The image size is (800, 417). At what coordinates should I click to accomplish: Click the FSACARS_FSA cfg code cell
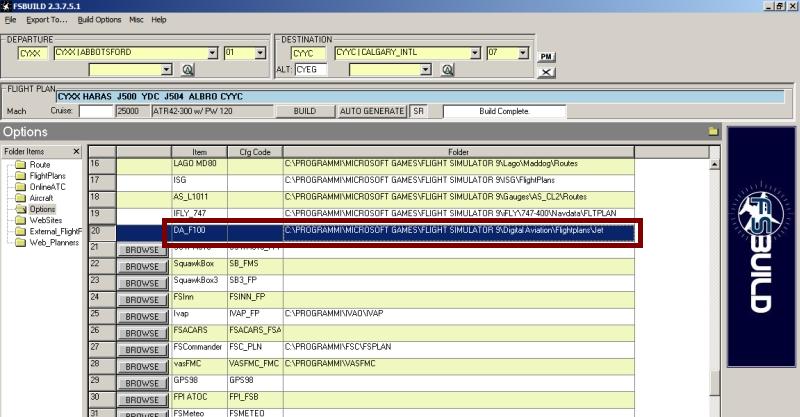(255, 333)
